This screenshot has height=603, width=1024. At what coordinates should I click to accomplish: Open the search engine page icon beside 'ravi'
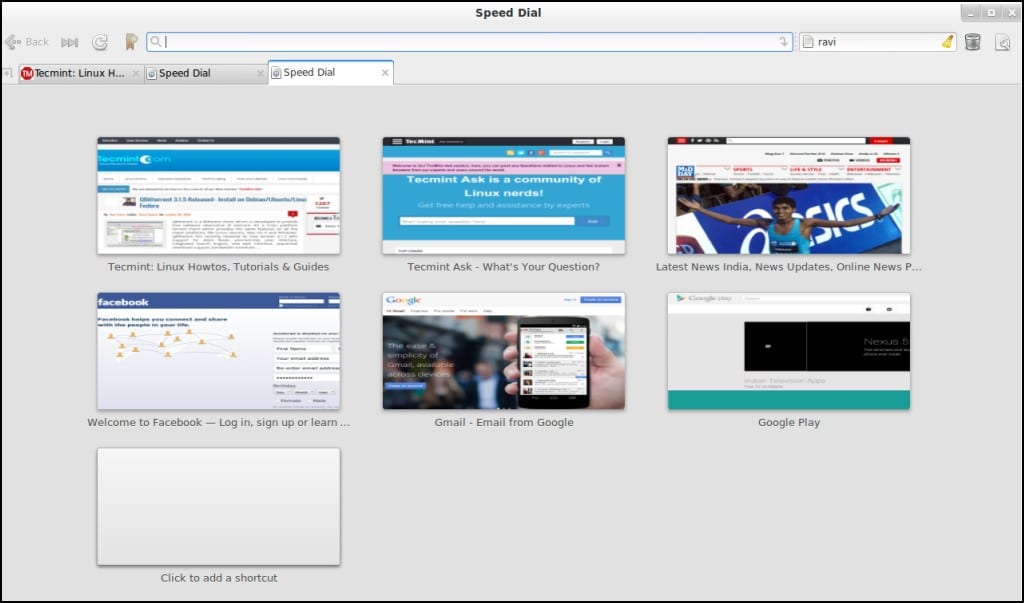[x=808, y=42]
